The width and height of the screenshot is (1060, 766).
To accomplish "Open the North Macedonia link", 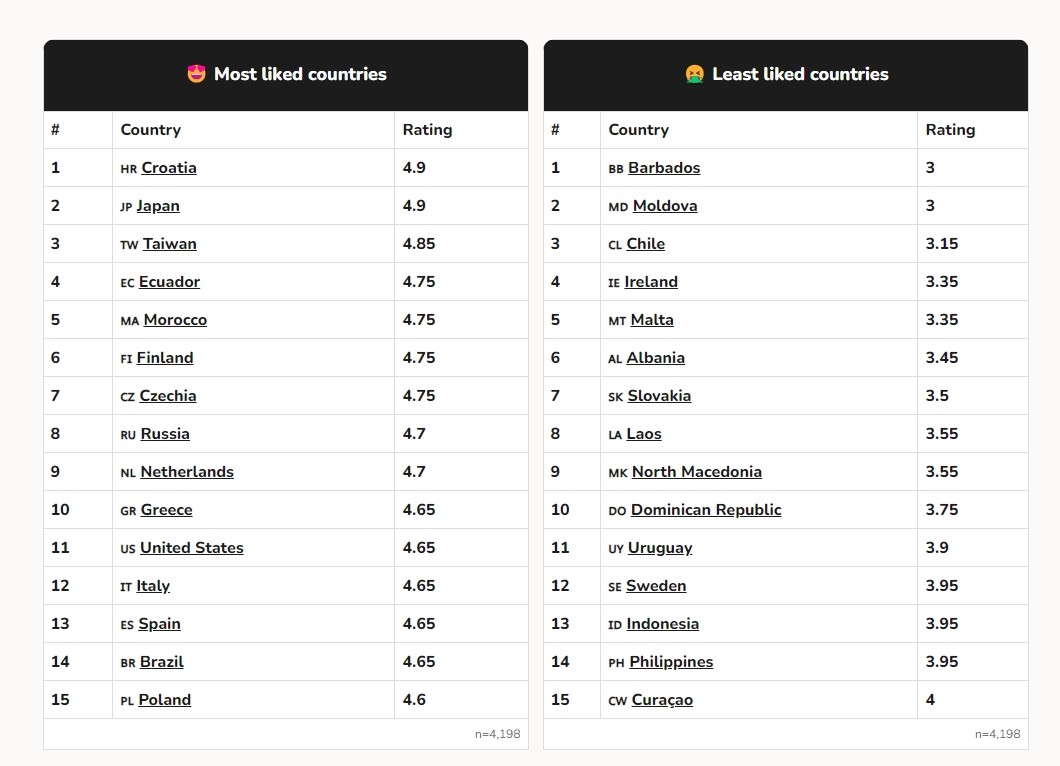I will pyautogui.click(x=697, y=472).
